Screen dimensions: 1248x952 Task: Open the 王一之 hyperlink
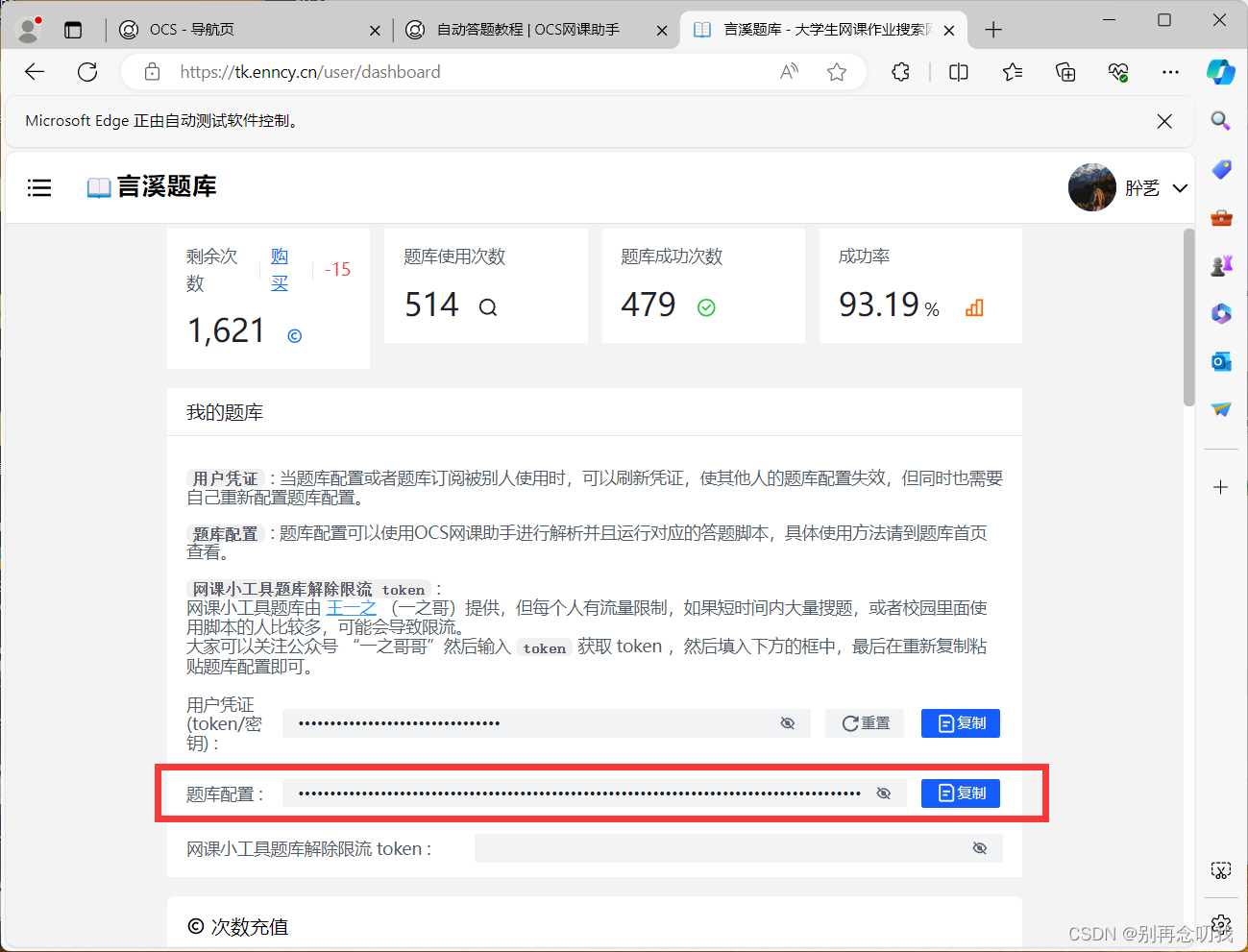click(351, 608)
